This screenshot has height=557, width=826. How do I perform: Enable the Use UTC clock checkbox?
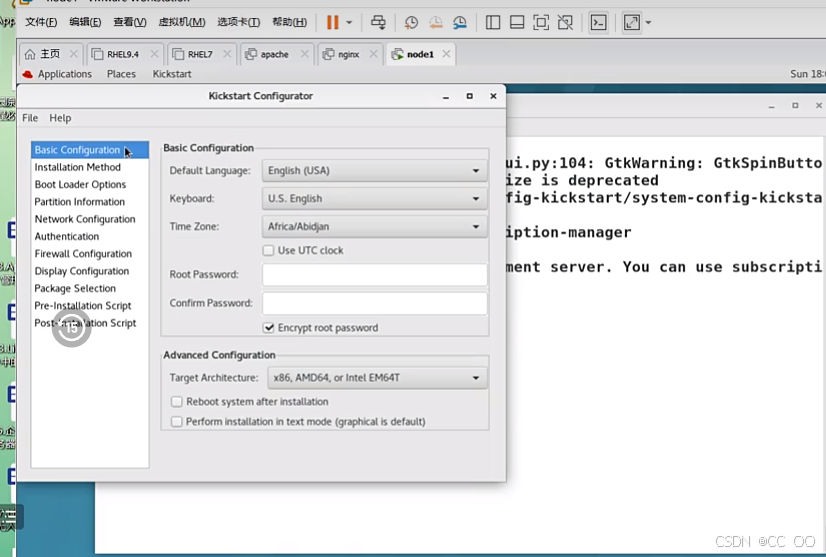tap(268, 250)
